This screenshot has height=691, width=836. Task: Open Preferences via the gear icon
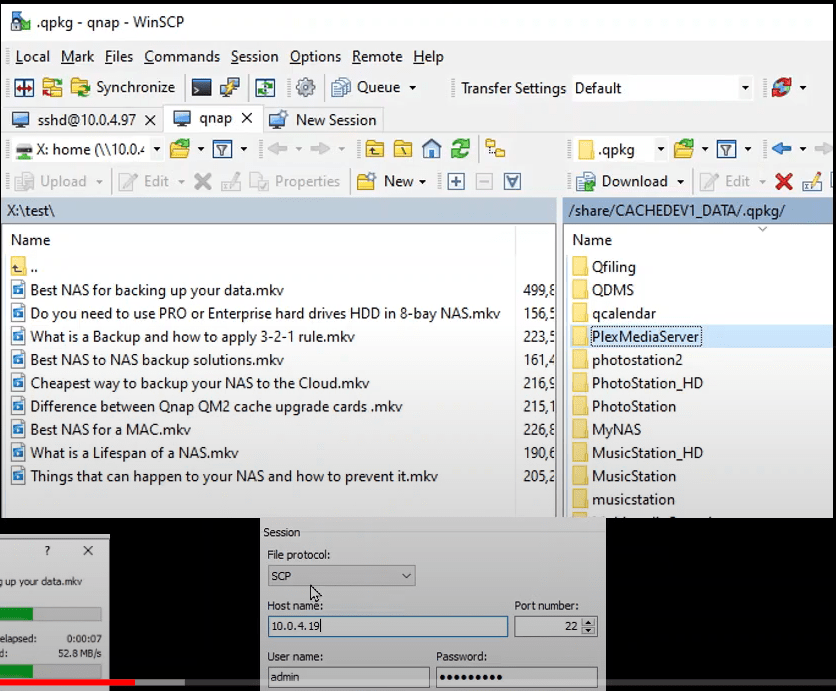(x=306, y=88)
